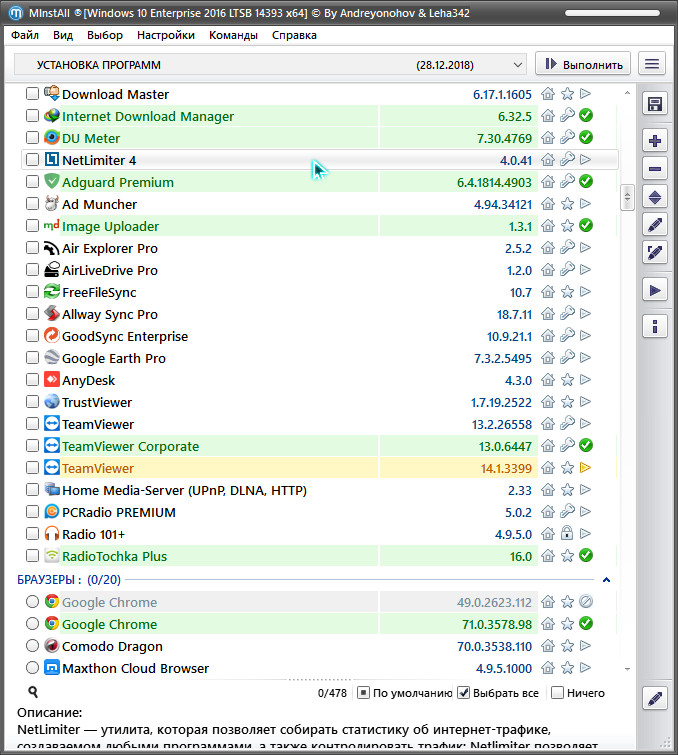The image size is (678, 755).
Task: Check the NetLimiter 4 checkbox
Action: (x=33, y=160)
